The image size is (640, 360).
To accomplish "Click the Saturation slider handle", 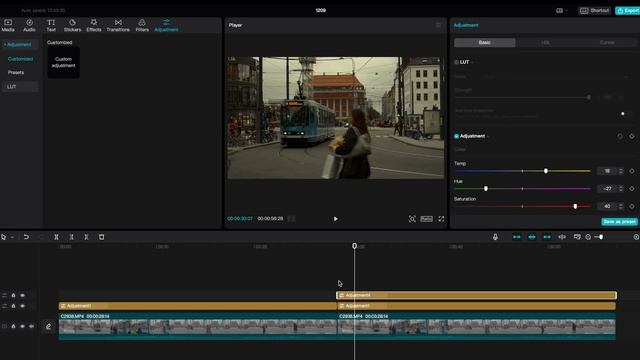I will click(x=575, y=207).
